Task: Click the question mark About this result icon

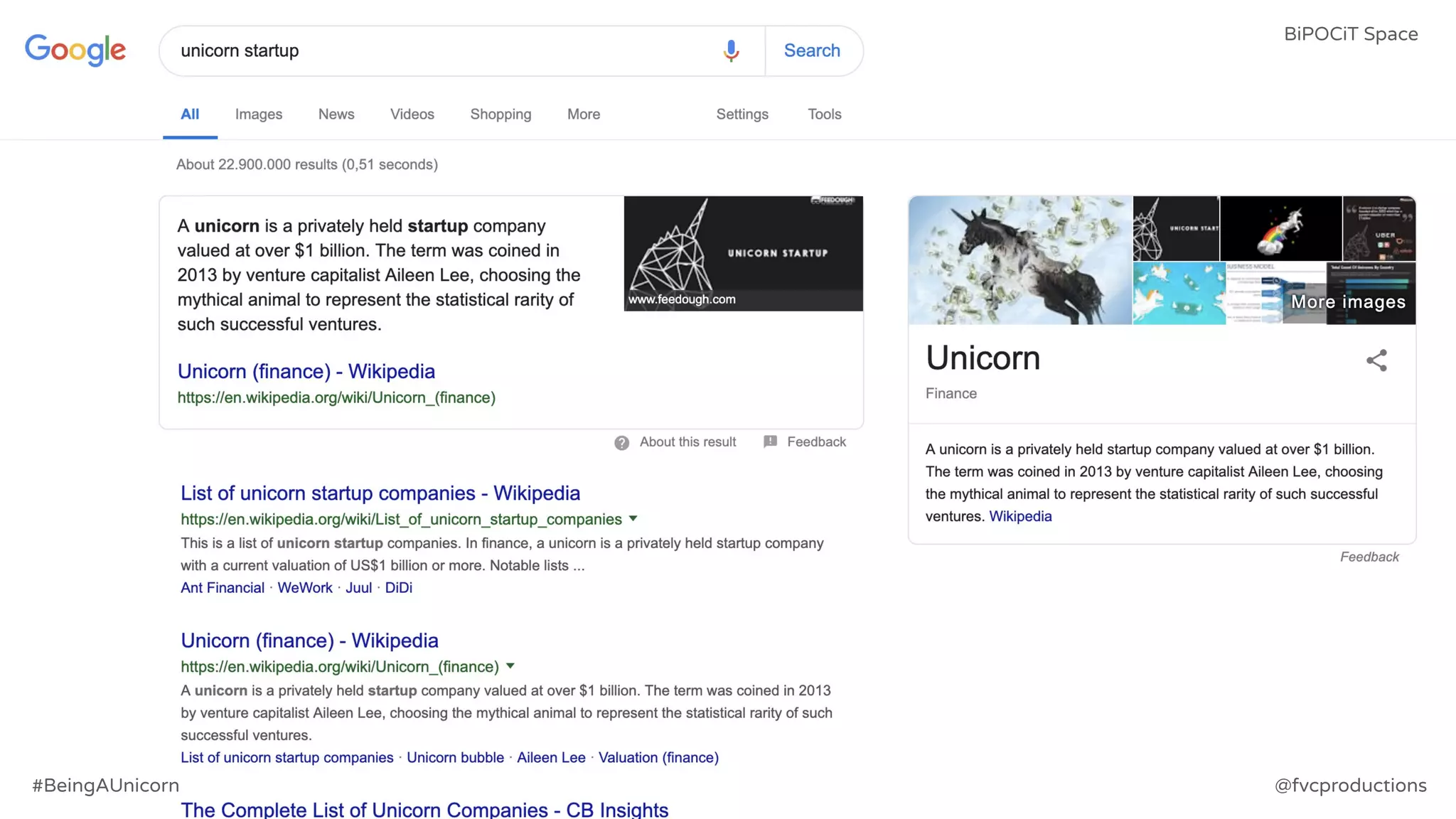Action: pyautogui.click(x=621, y=443)
